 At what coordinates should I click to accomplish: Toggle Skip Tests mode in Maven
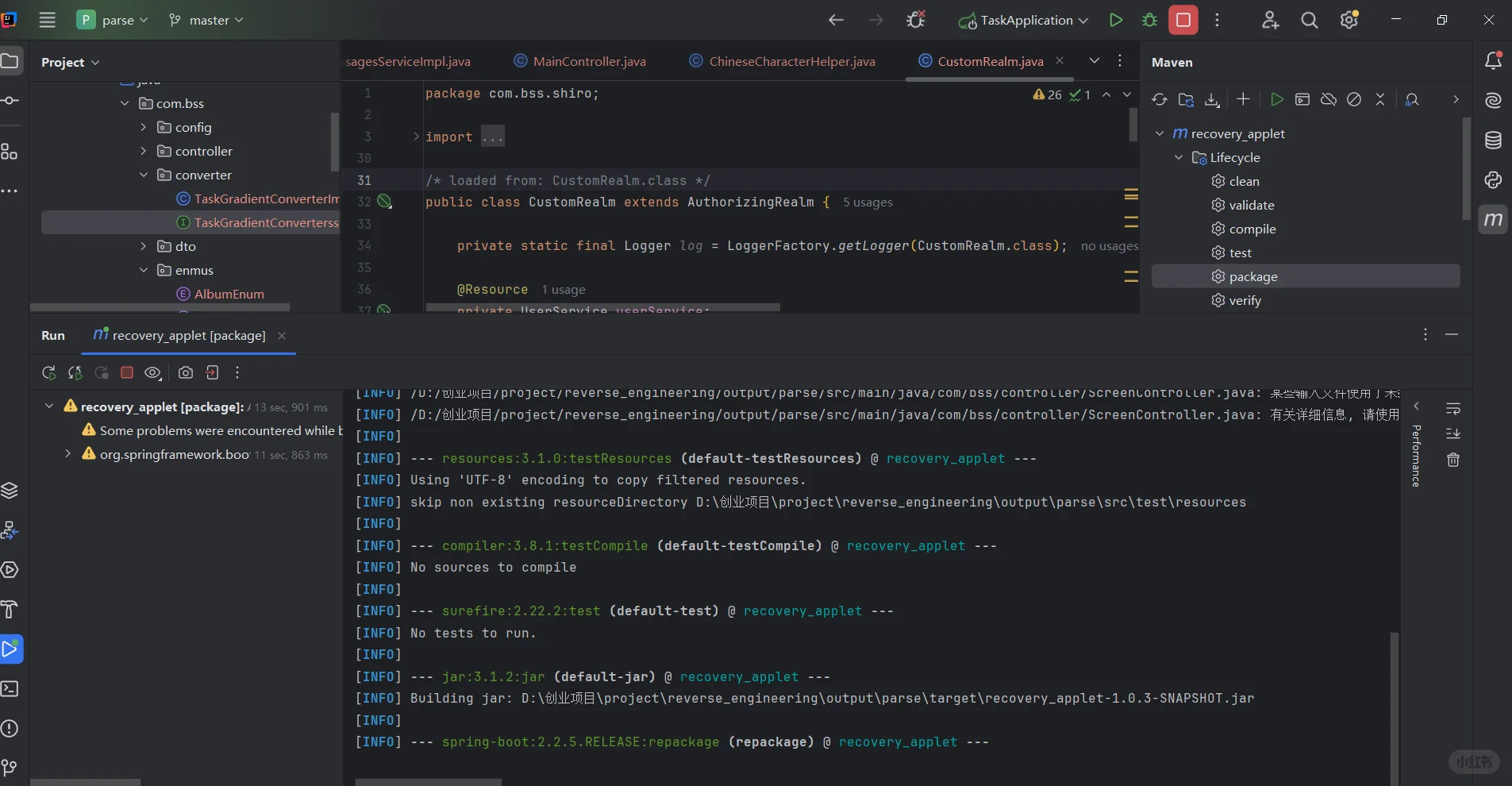1355,99
